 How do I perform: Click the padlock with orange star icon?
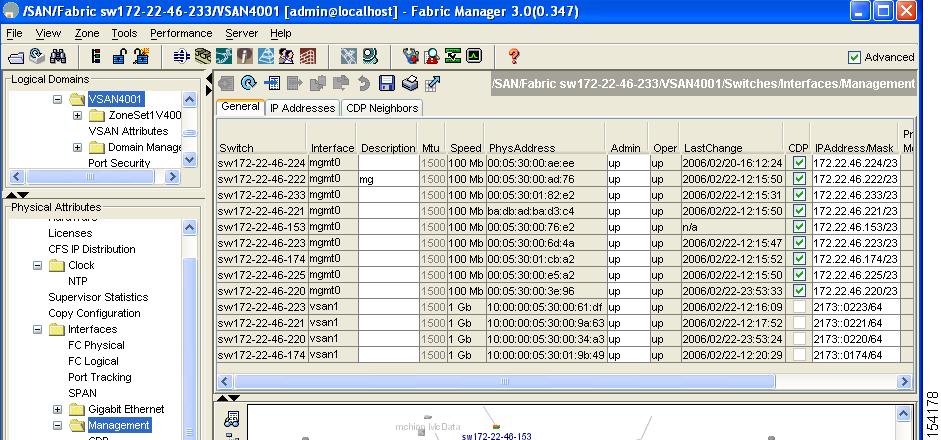(x=141, y=56)
